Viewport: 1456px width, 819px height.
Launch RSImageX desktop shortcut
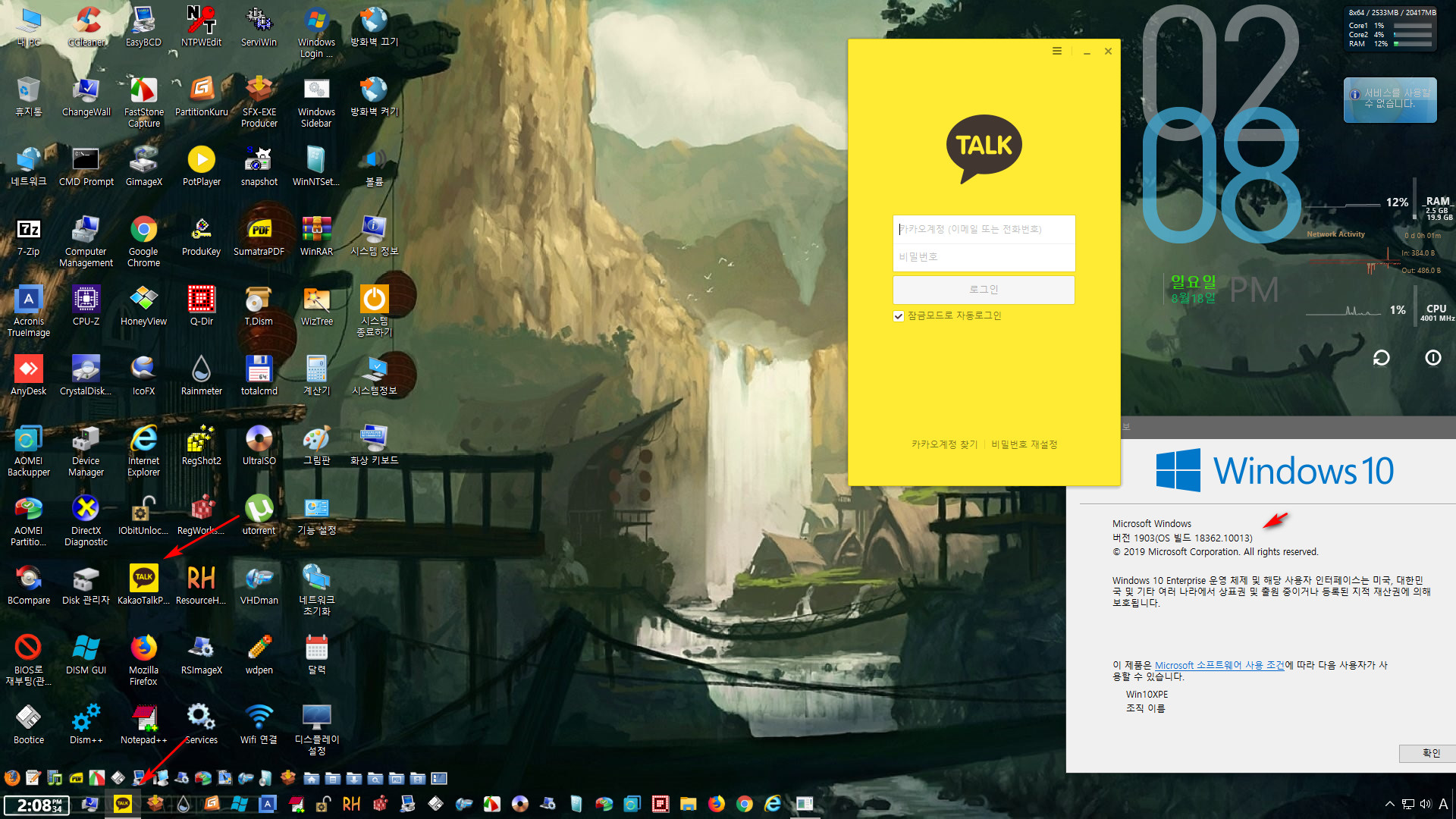[x=201, y=654]
